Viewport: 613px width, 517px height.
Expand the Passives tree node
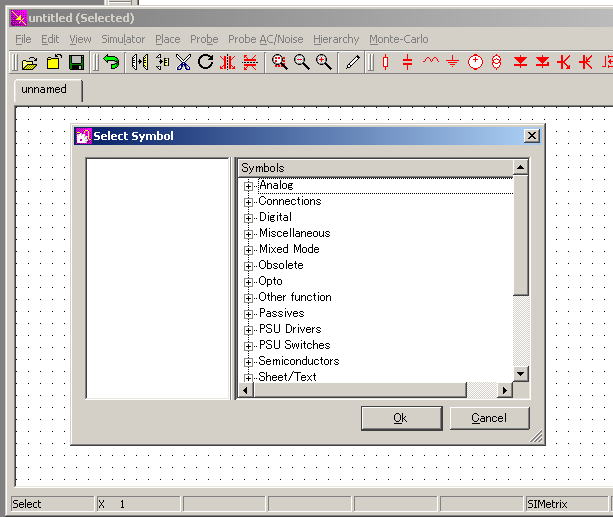(x=248, y=314)
